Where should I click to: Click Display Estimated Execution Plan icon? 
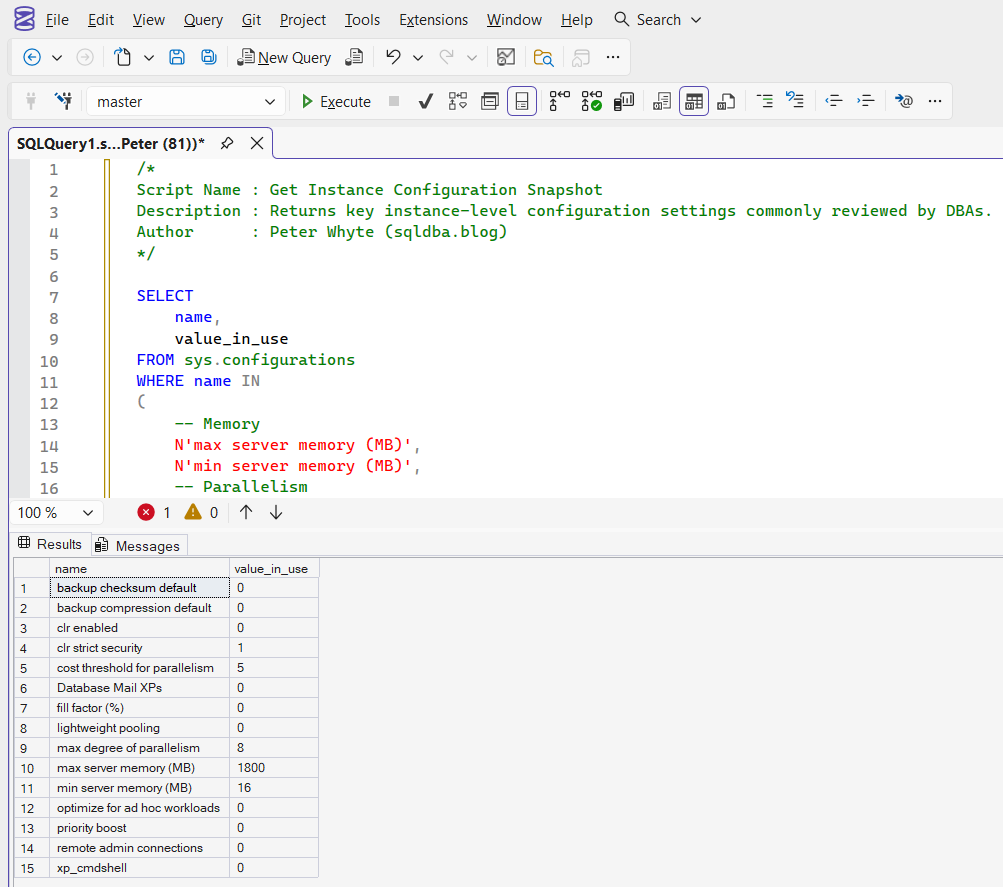(x=458, y=101)
